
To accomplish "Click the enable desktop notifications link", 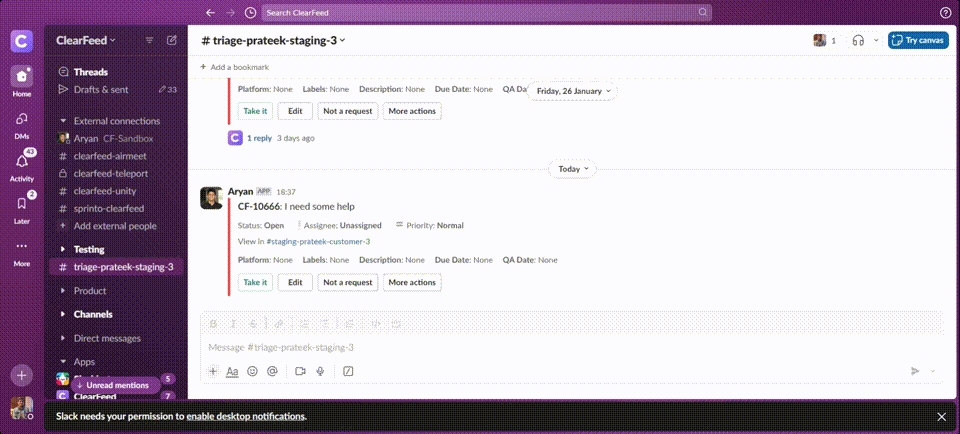I will [245, 416].
